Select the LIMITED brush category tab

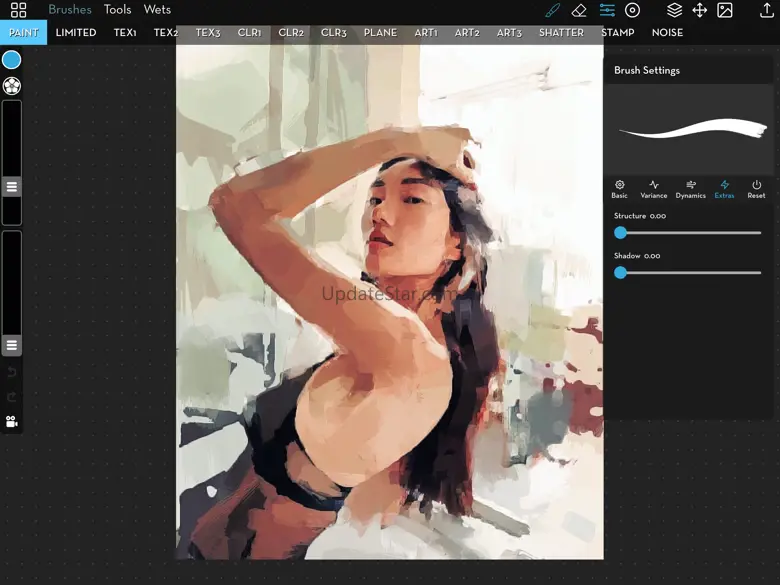tap(76, 32)
